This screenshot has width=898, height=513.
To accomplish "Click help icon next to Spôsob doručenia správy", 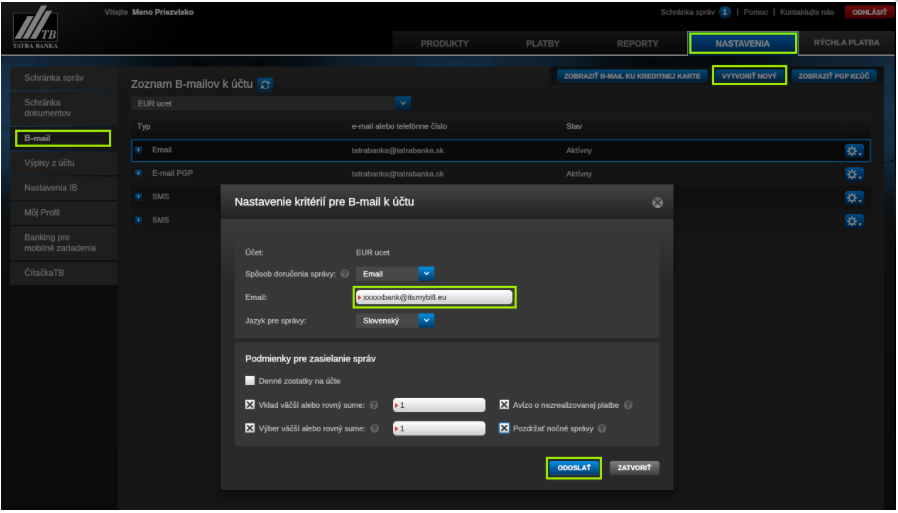I will 344,273.
